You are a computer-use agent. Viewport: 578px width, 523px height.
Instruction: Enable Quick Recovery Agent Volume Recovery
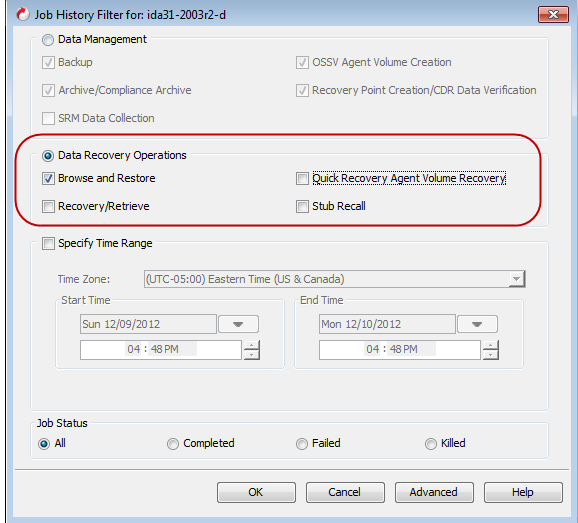click(302, 179)
